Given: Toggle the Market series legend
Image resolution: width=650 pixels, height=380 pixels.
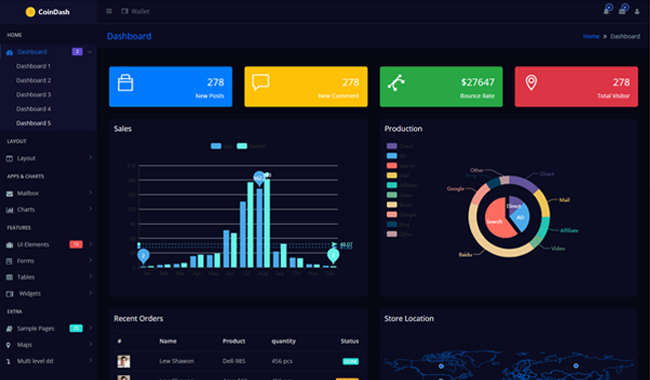Looking at the screenshot, I should 251,146.
